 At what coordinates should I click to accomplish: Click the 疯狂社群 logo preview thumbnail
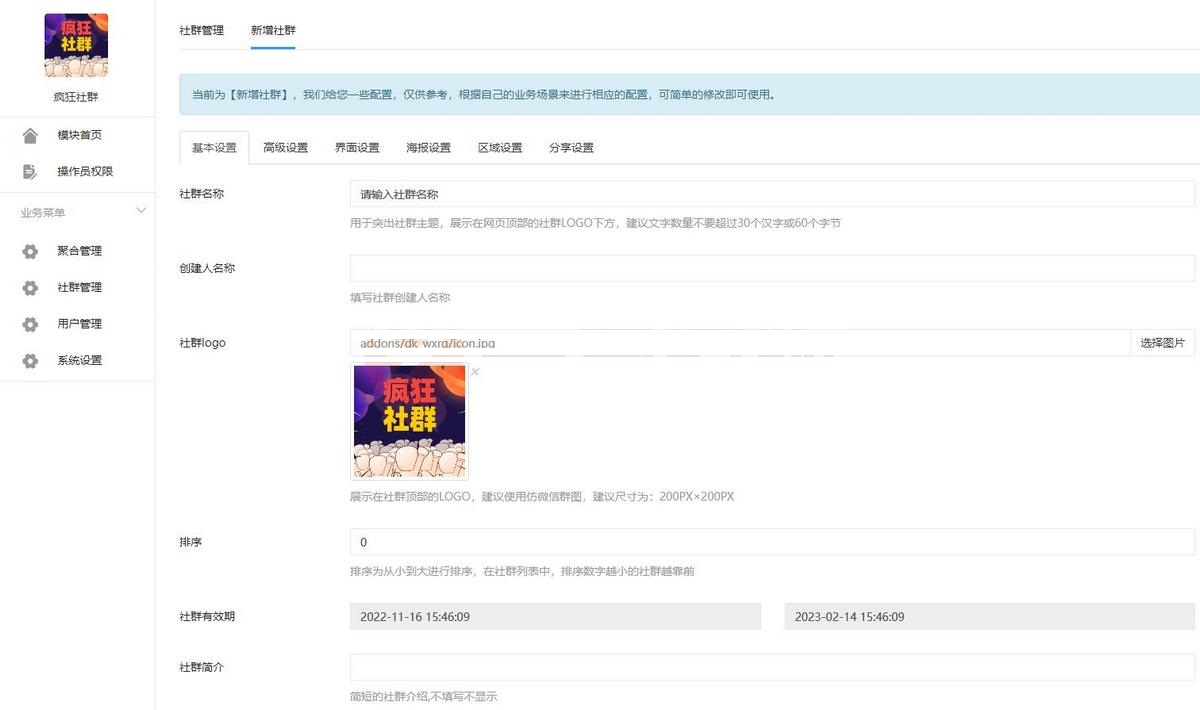(409, 421)
